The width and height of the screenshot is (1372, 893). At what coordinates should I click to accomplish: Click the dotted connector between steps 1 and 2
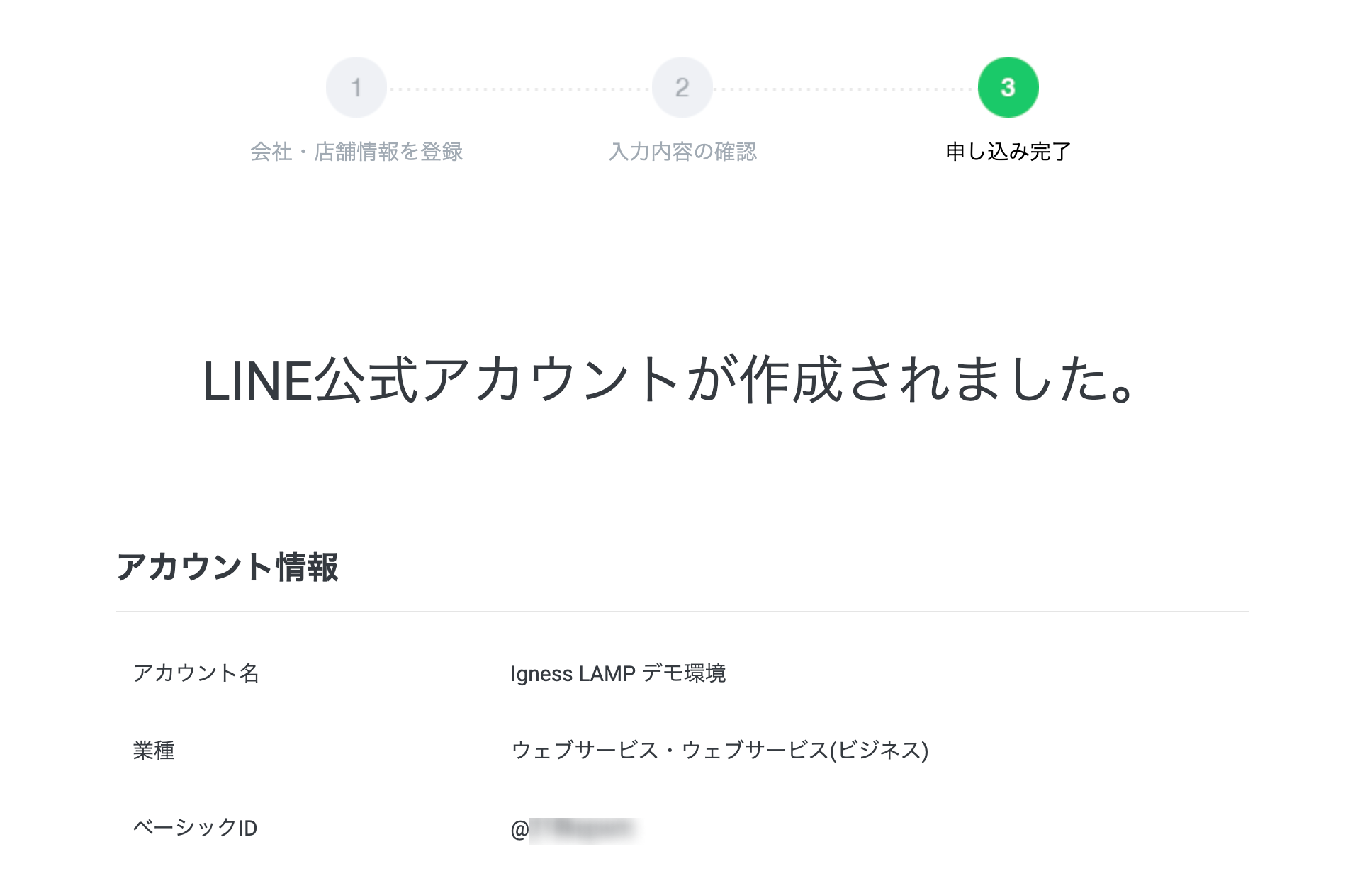(519, 89)
